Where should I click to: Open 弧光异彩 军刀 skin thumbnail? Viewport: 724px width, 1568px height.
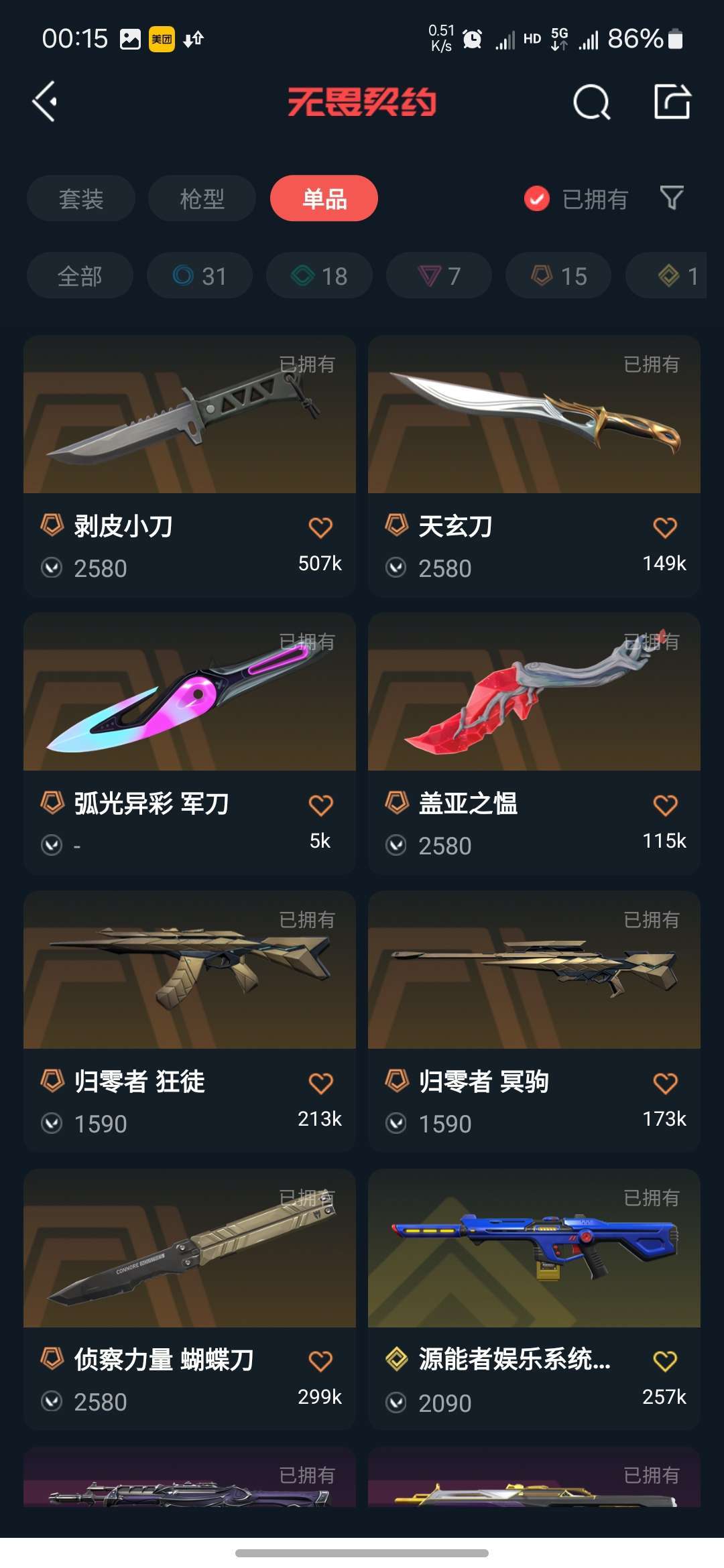[190, 692]
